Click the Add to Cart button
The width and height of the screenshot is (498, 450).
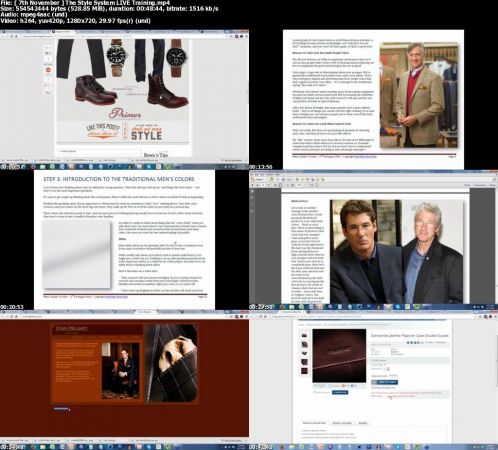click(x=384, y=382)
